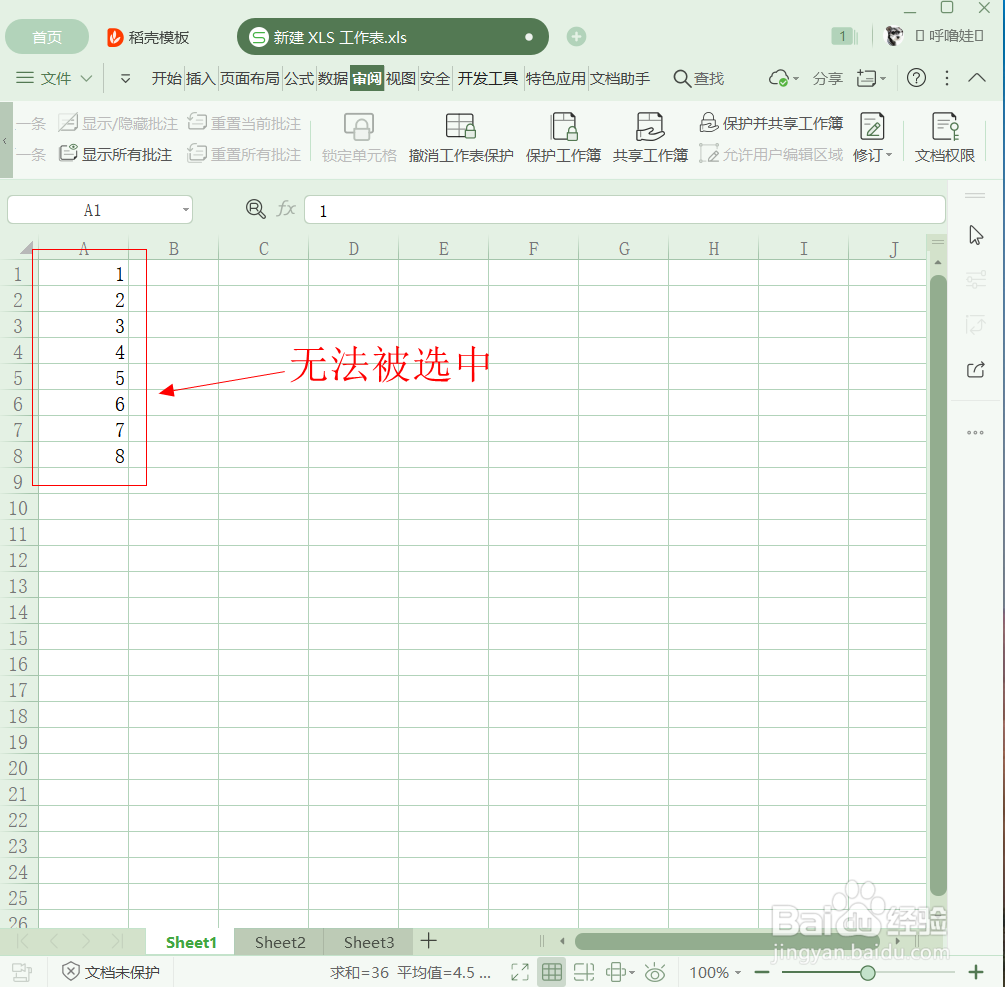
Task: Expand the dropdown arrow next to 文件
Action: (x=87, y=78)
